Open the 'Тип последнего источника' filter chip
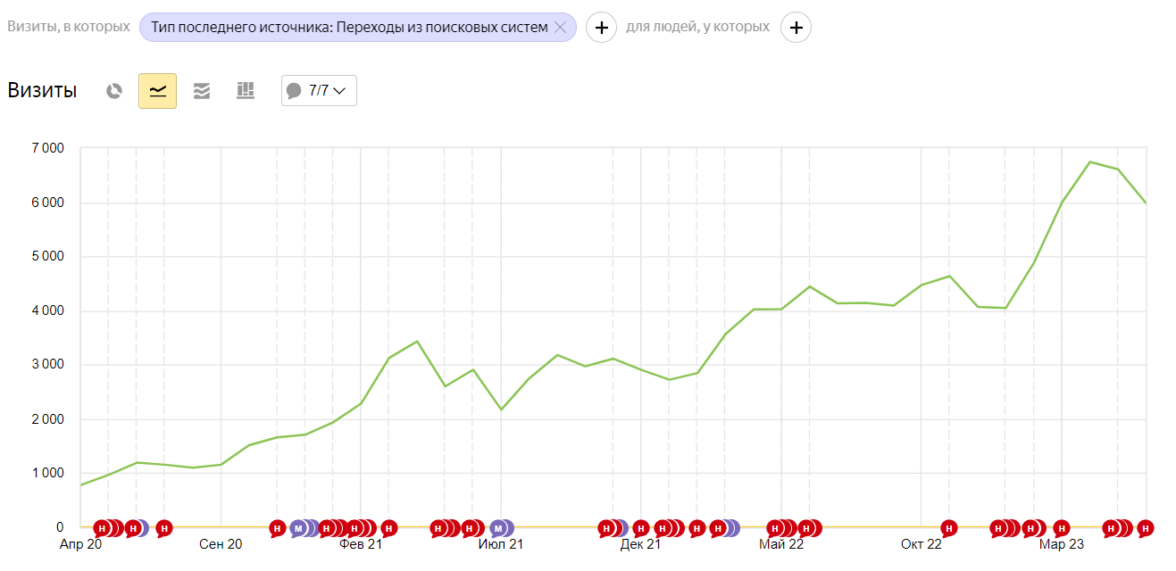This screenshot has width=1176, height=571. [x=349, y=28]
